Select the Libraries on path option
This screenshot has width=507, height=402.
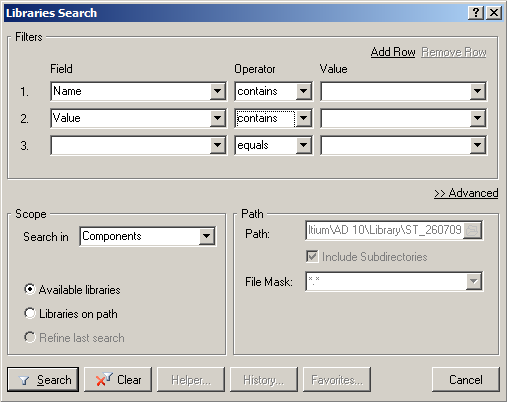(30, 313)
